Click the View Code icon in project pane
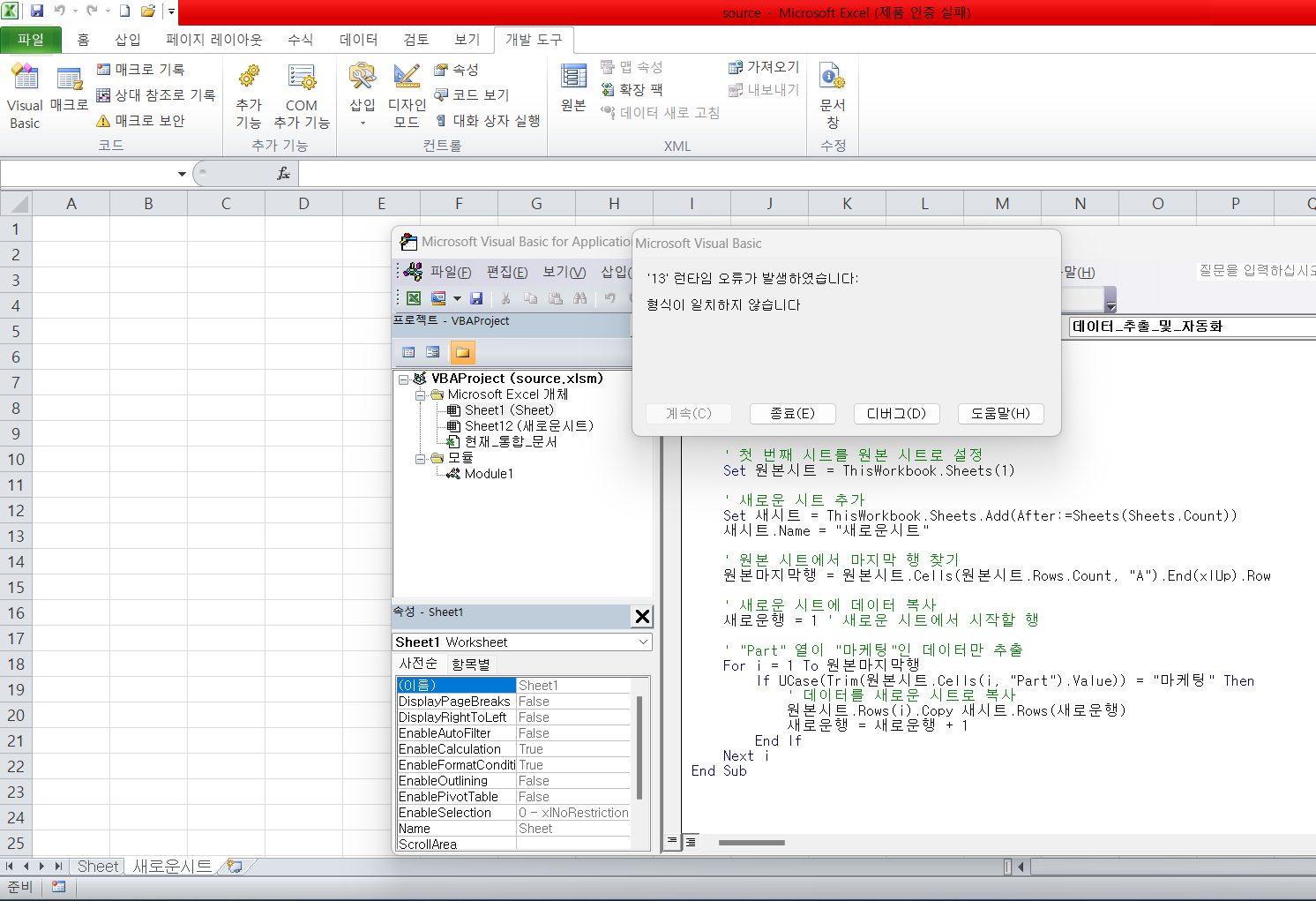The image size is (1316, 901). pyautogui.click(x=408, y=352)
